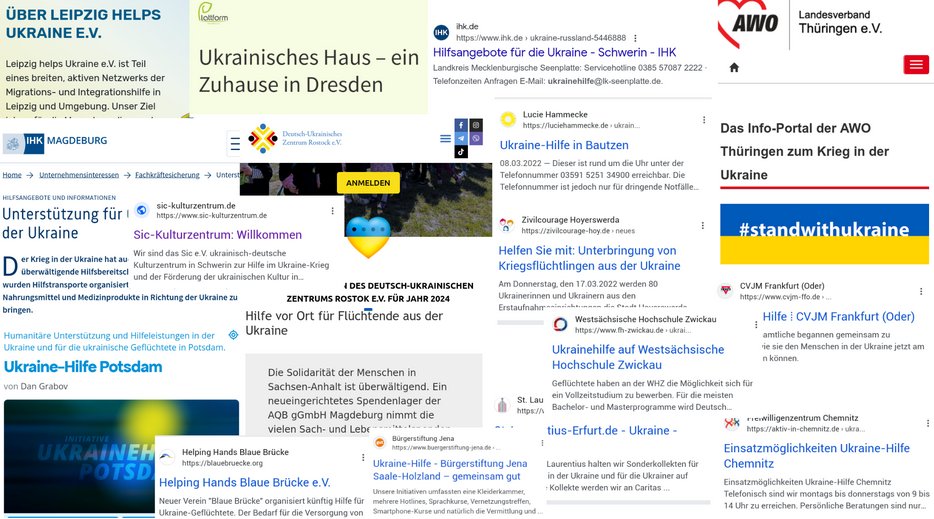Click Westsächsische Hochschule Zwickau favicon
This screenshot has height=519, width=934.
pos(560,324)
